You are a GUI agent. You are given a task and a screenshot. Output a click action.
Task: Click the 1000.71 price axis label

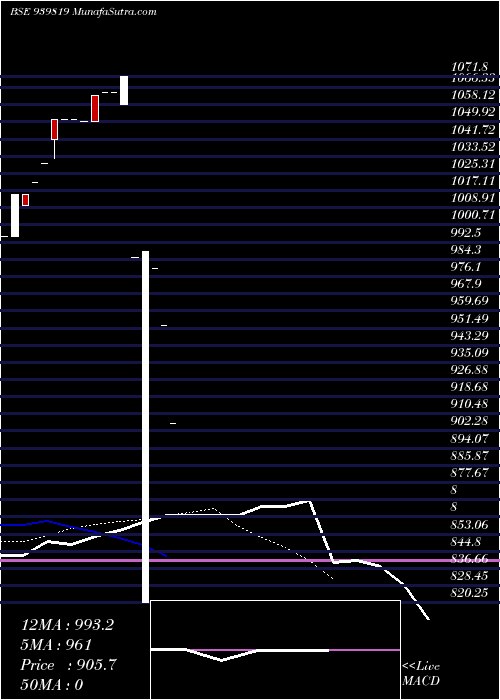pyautogui.click(x=472, y=215)
